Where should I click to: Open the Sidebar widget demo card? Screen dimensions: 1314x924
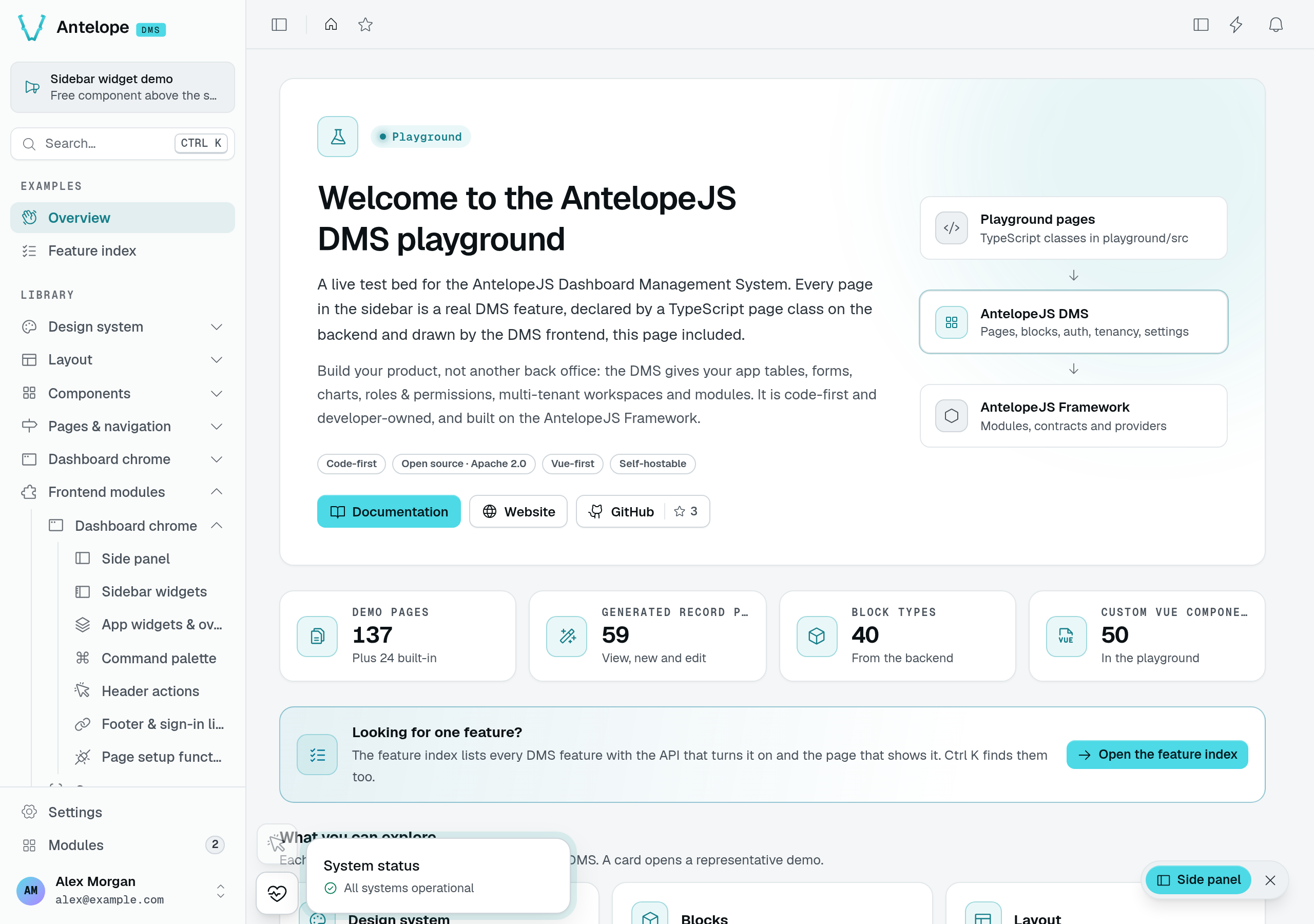(x=123, y=87)
